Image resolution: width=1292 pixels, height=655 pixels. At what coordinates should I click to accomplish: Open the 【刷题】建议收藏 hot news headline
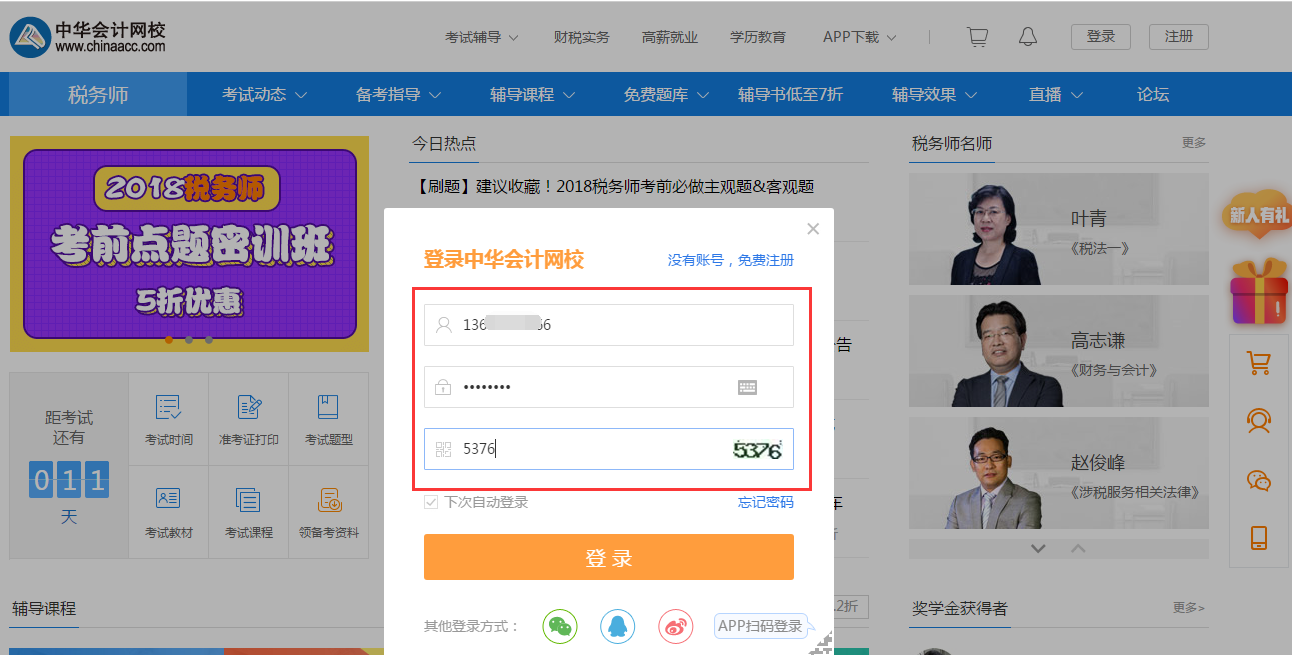(613, 186)
